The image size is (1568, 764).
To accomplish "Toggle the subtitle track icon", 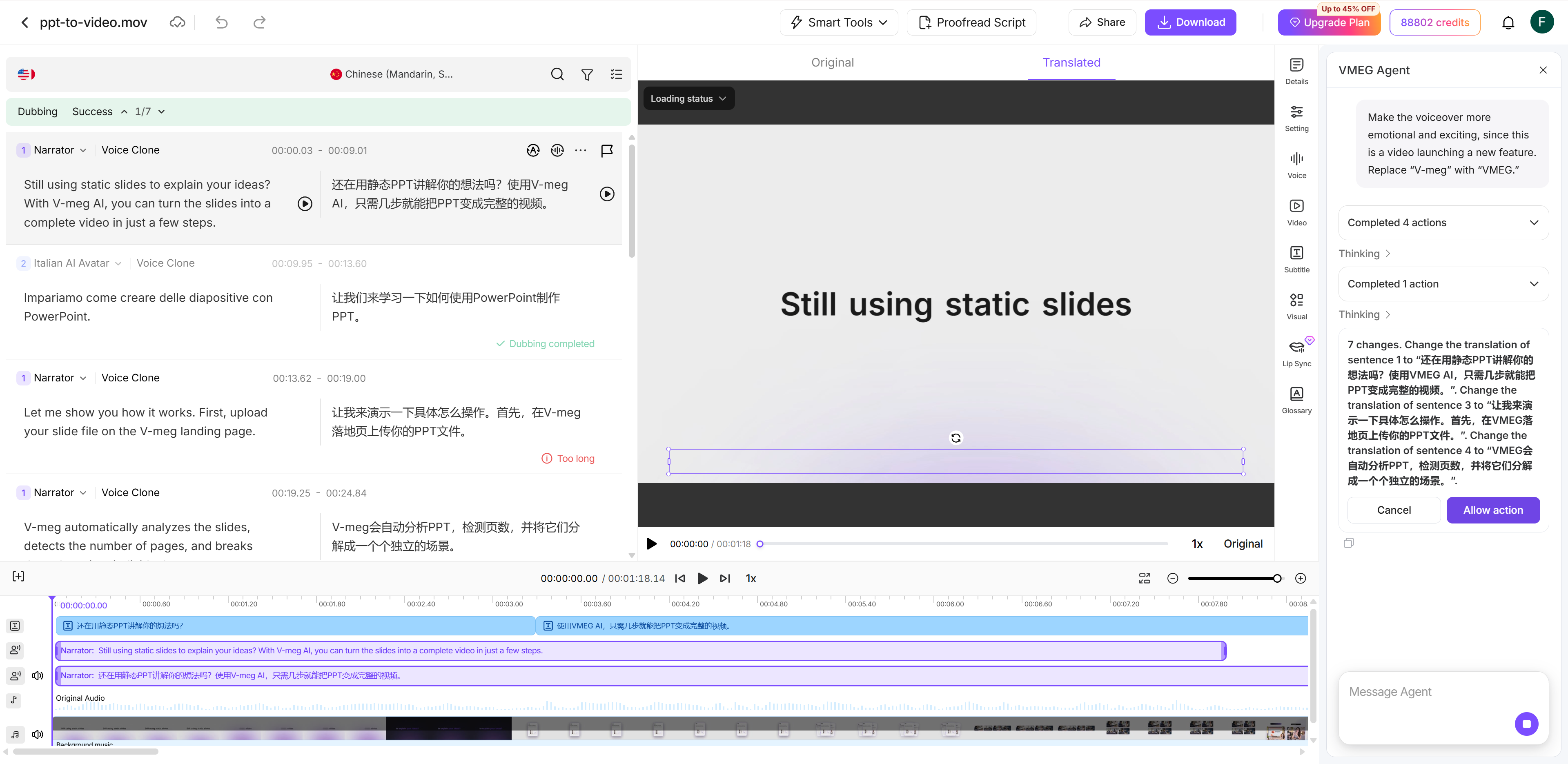I will (x=15, y=626).
